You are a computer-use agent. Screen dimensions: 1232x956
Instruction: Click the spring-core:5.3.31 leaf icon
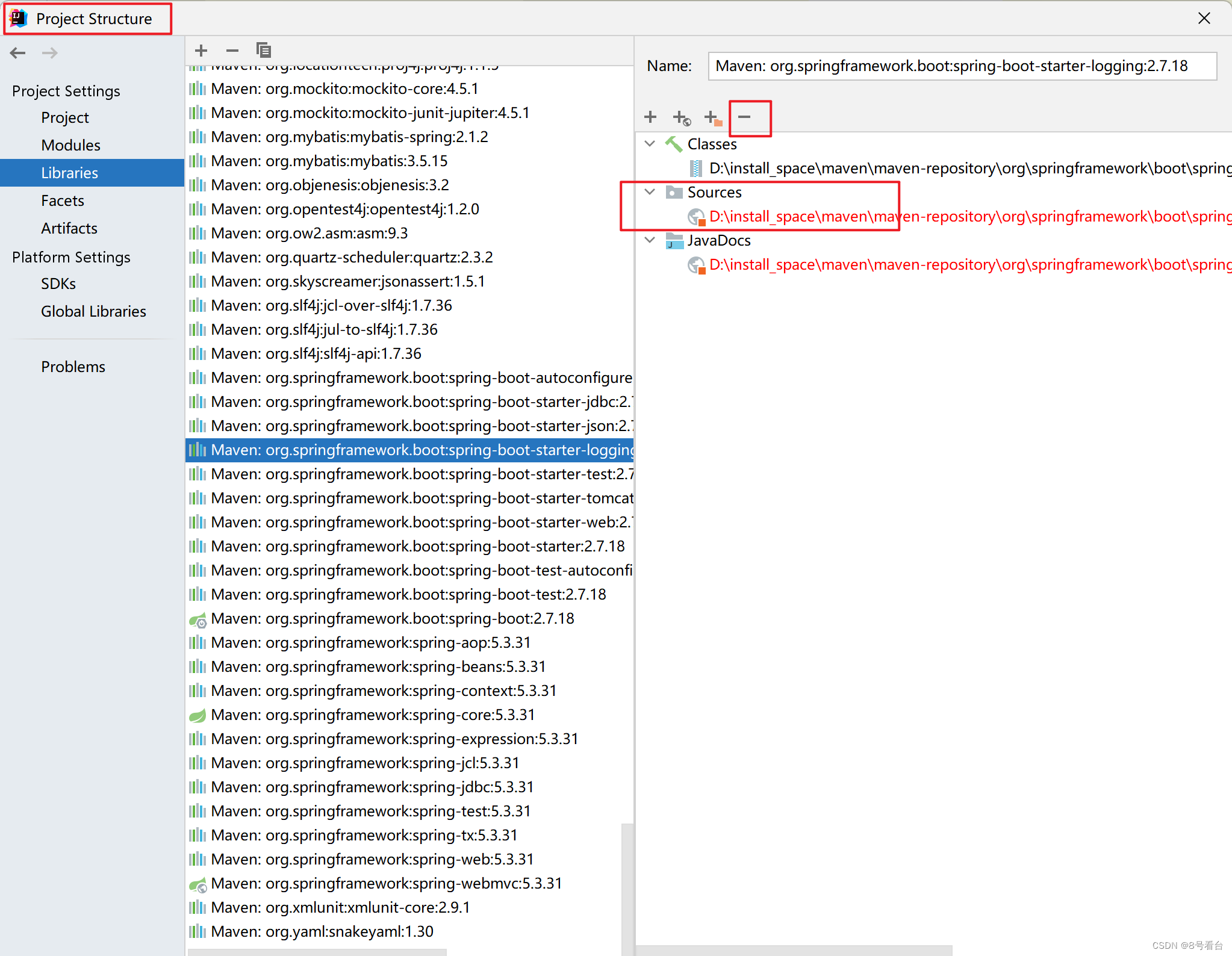198,715
